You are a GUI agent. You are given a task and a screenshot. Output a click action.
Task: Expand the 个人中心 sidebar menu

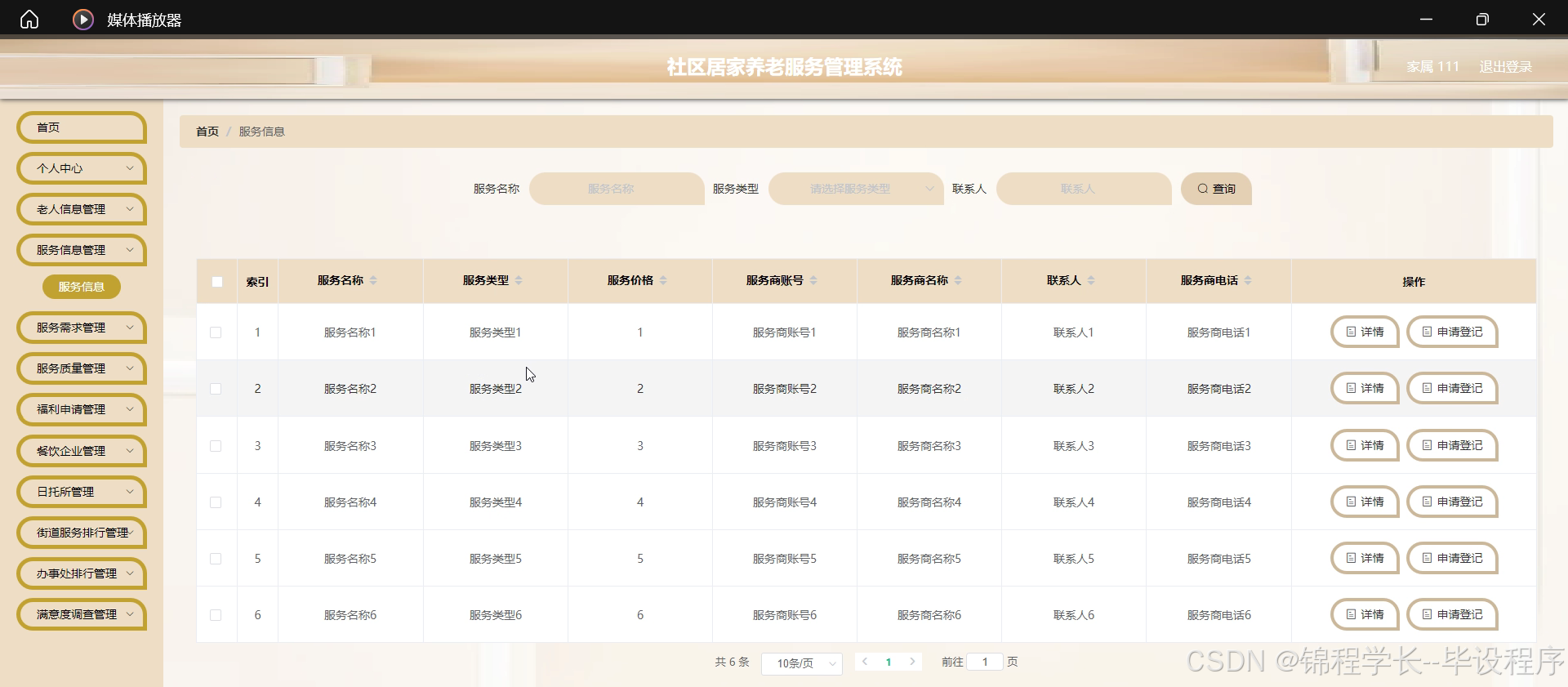click(82, 168)
